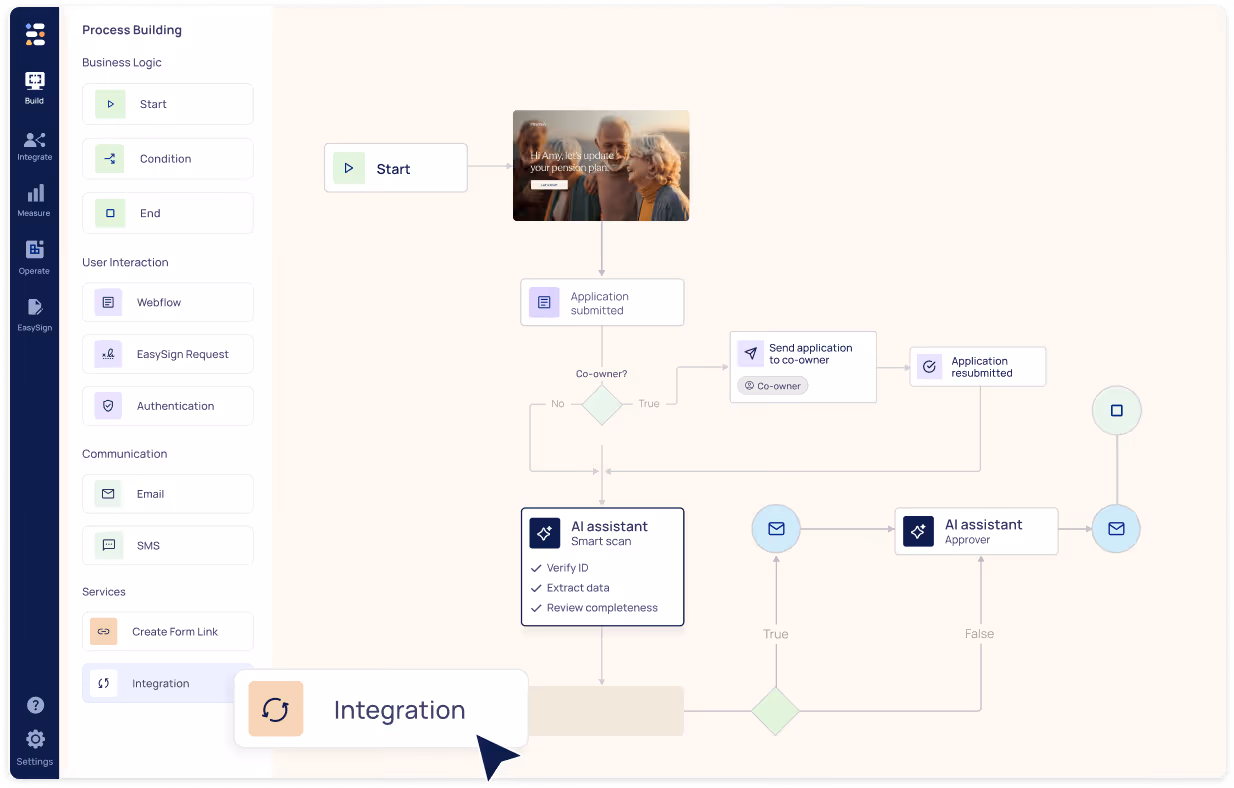Viewport: 1234px width, 788px height.
Task: Select the Start block in Business Logic
Action: [x=168, y=104]
